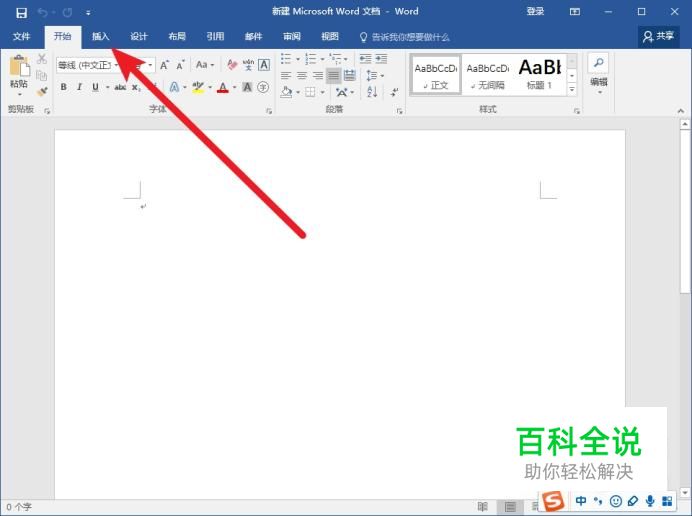This screenshot has width=692, height=516.
Task: Switch to 审阅 (Review) tab
Action: (292, 37)
